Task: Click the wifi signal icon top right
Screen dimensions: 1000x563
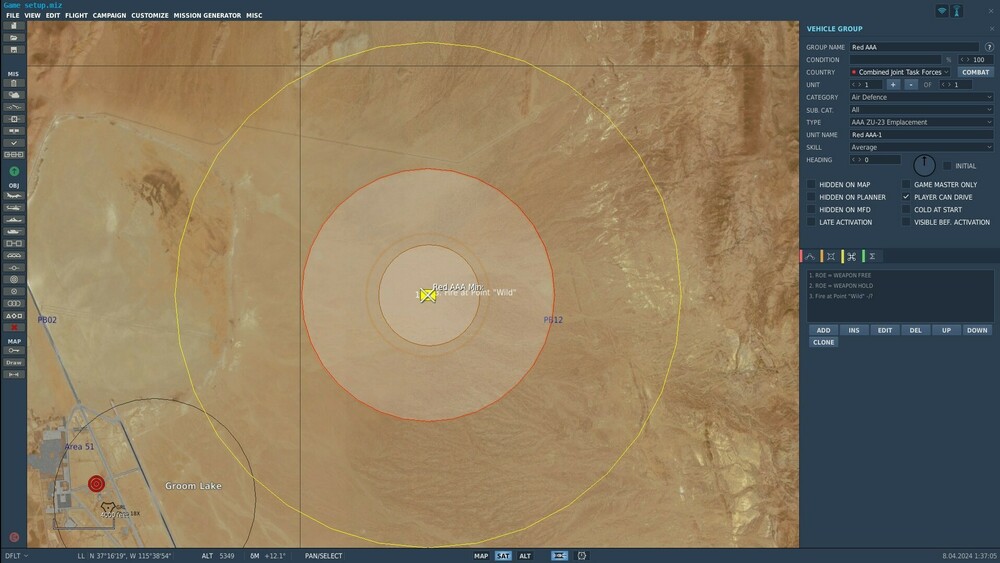Action: click(942, 11)
